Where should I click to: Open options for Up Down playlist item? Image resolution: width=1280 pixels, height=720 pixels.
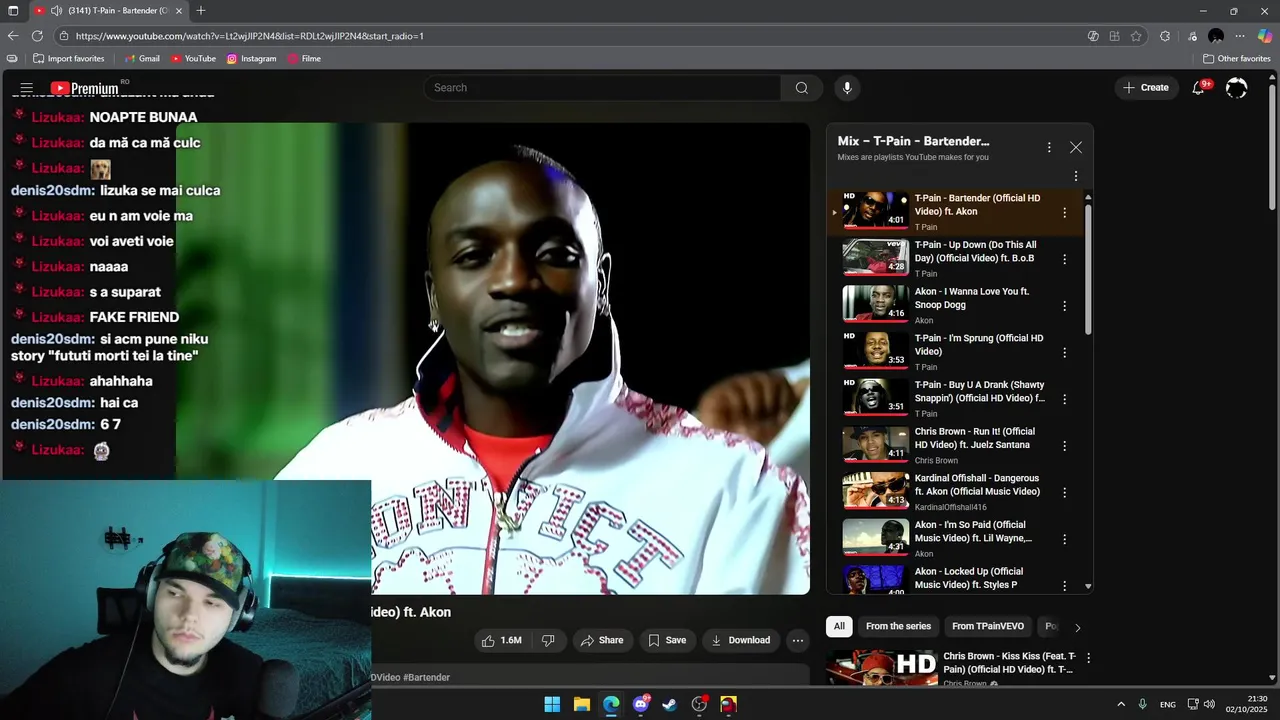point(1064,259)
